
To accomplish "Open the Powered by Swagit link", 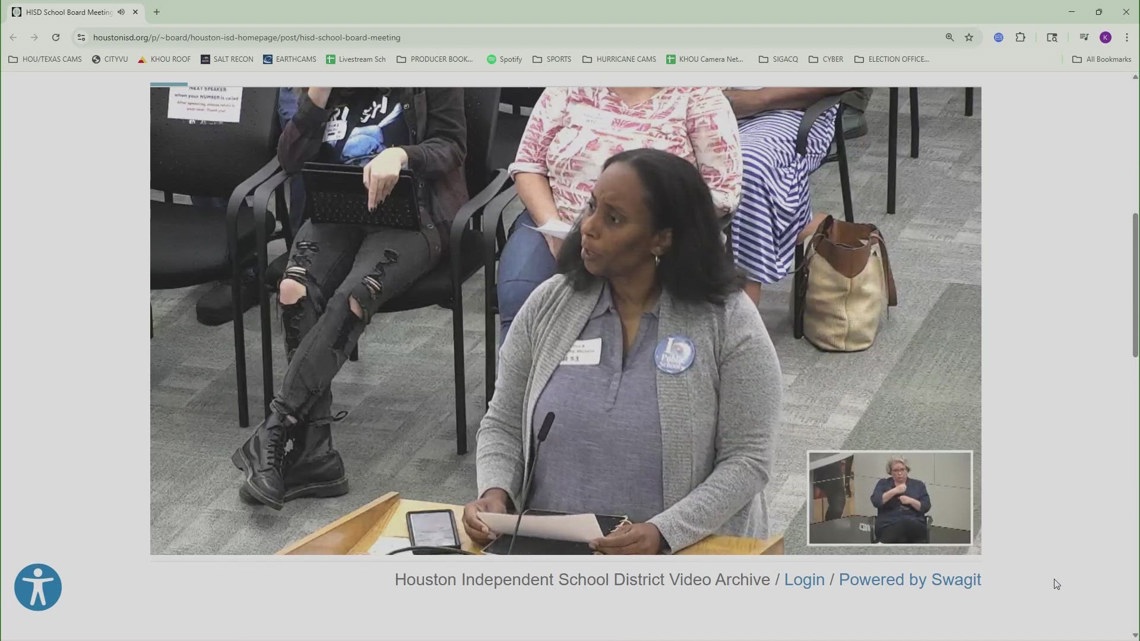I will tap(909, 579).
